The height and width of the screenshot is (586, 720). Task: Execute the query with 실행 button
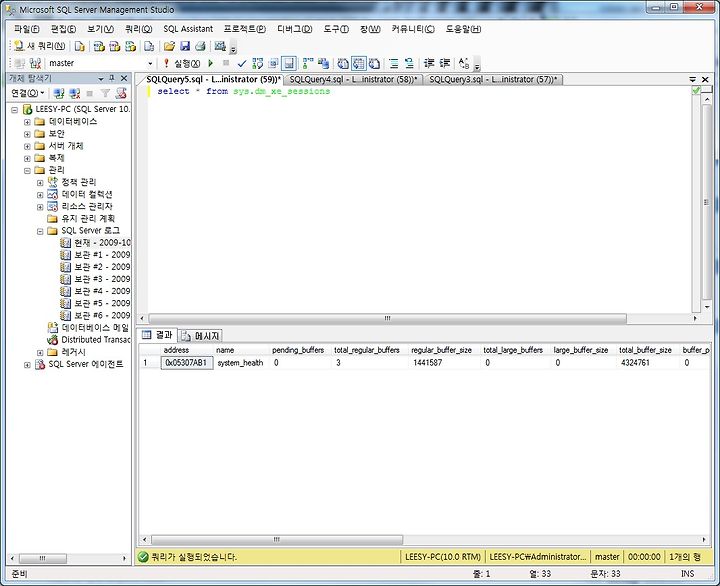[x=182, y=63]
